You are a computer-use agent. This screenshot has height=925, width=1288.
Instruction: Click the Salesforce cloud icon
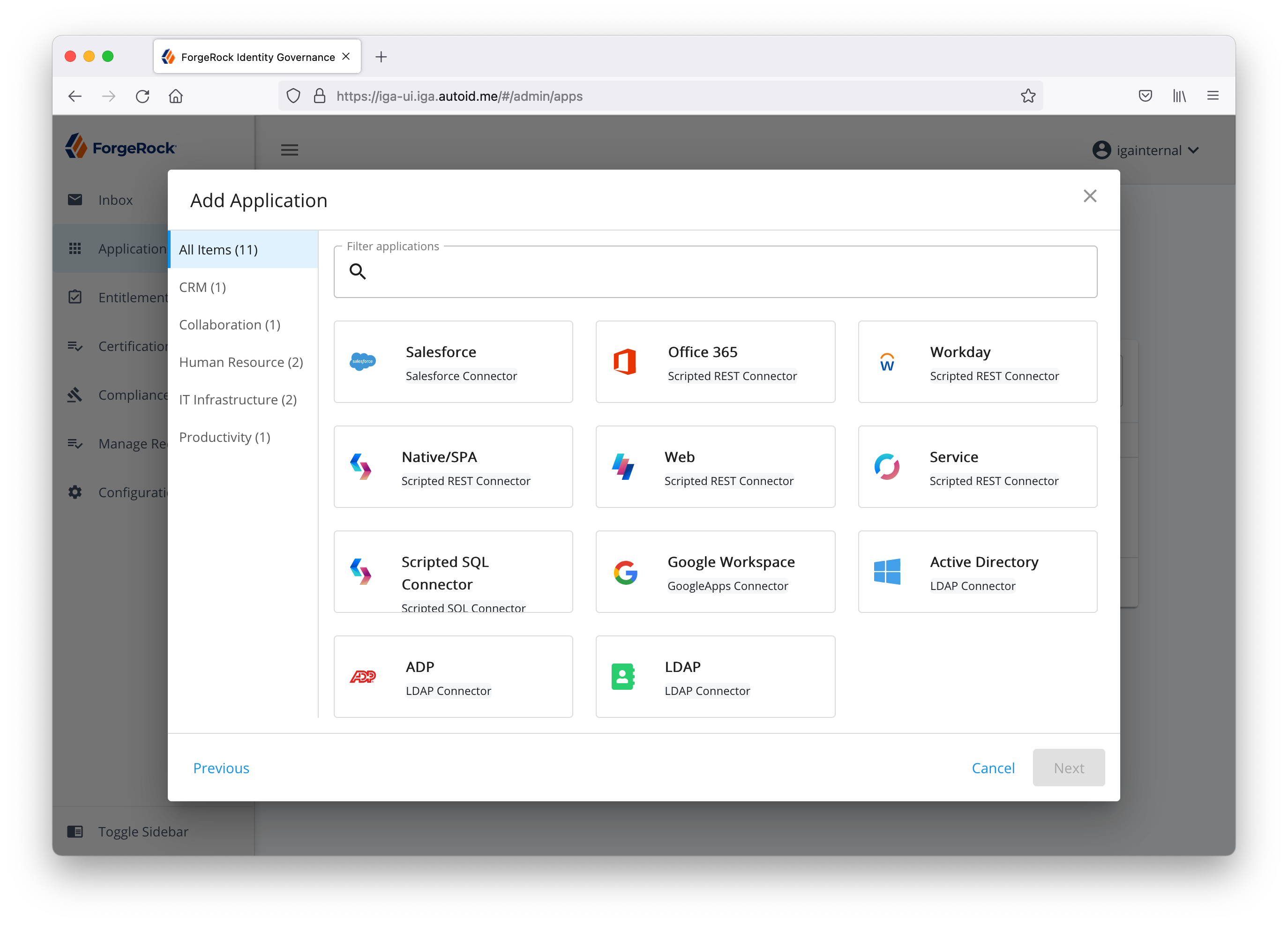[362, 361]
